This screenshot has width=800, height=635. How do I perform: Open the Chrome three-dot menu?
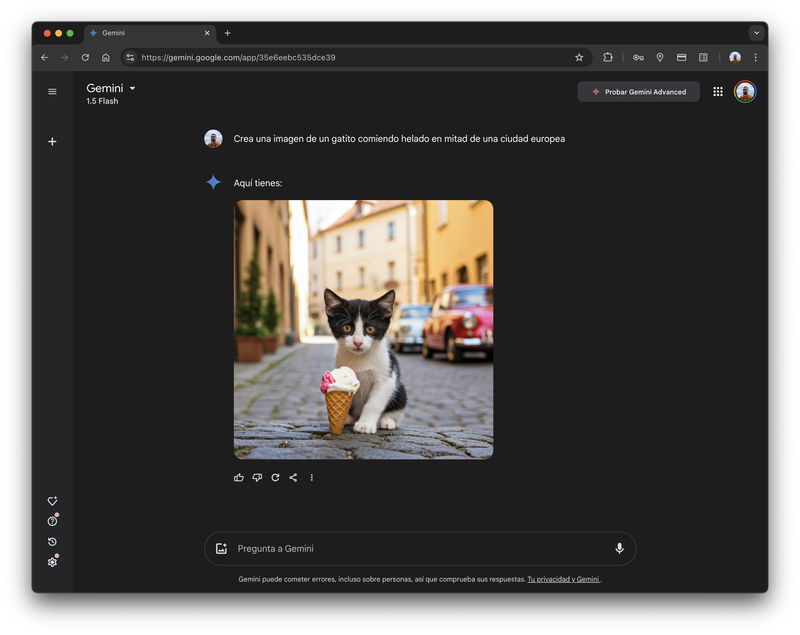click(755, 58)
